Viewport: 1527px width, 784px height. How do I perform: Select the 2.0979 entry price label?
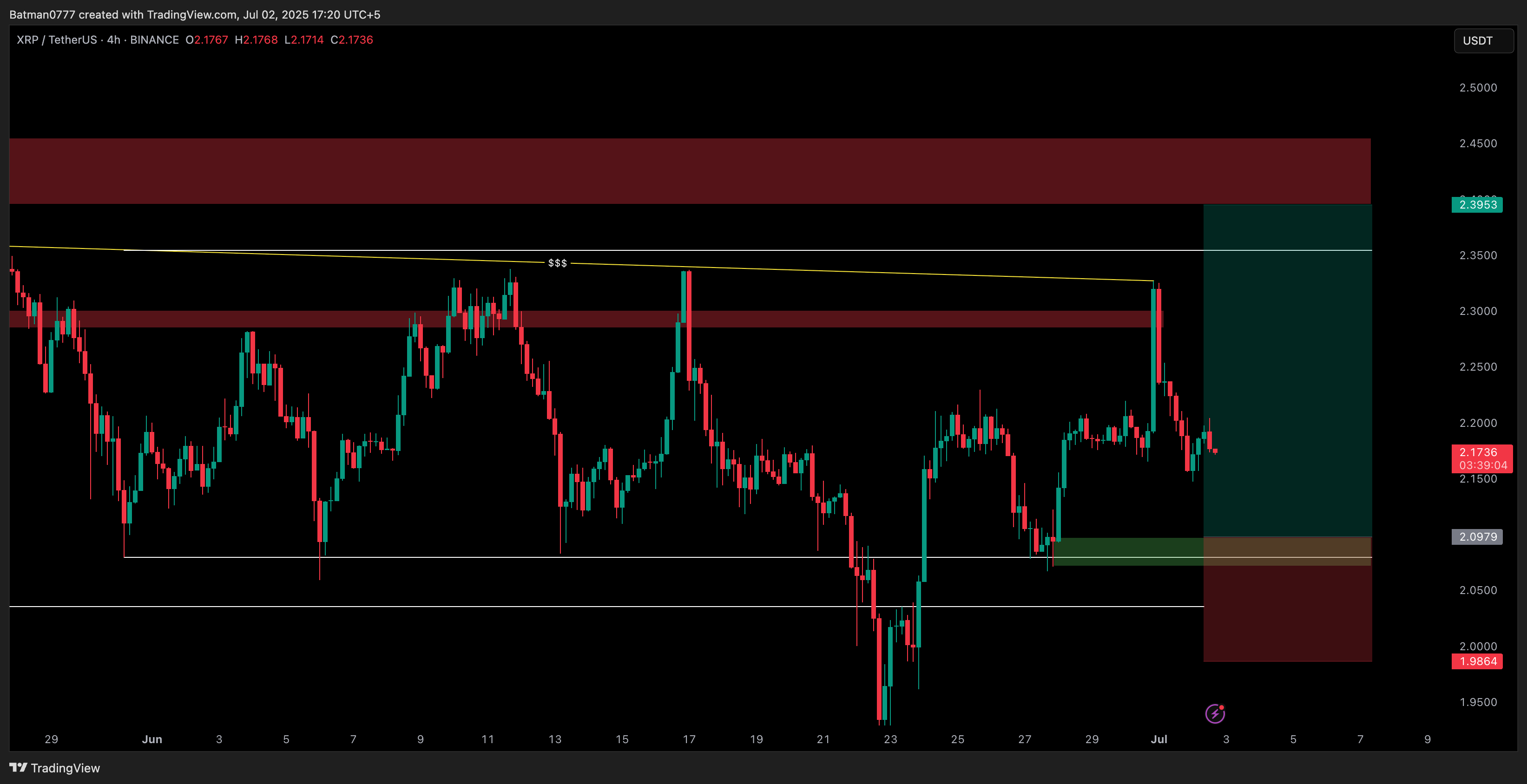pyautogui.click(x=1477, y=537)
